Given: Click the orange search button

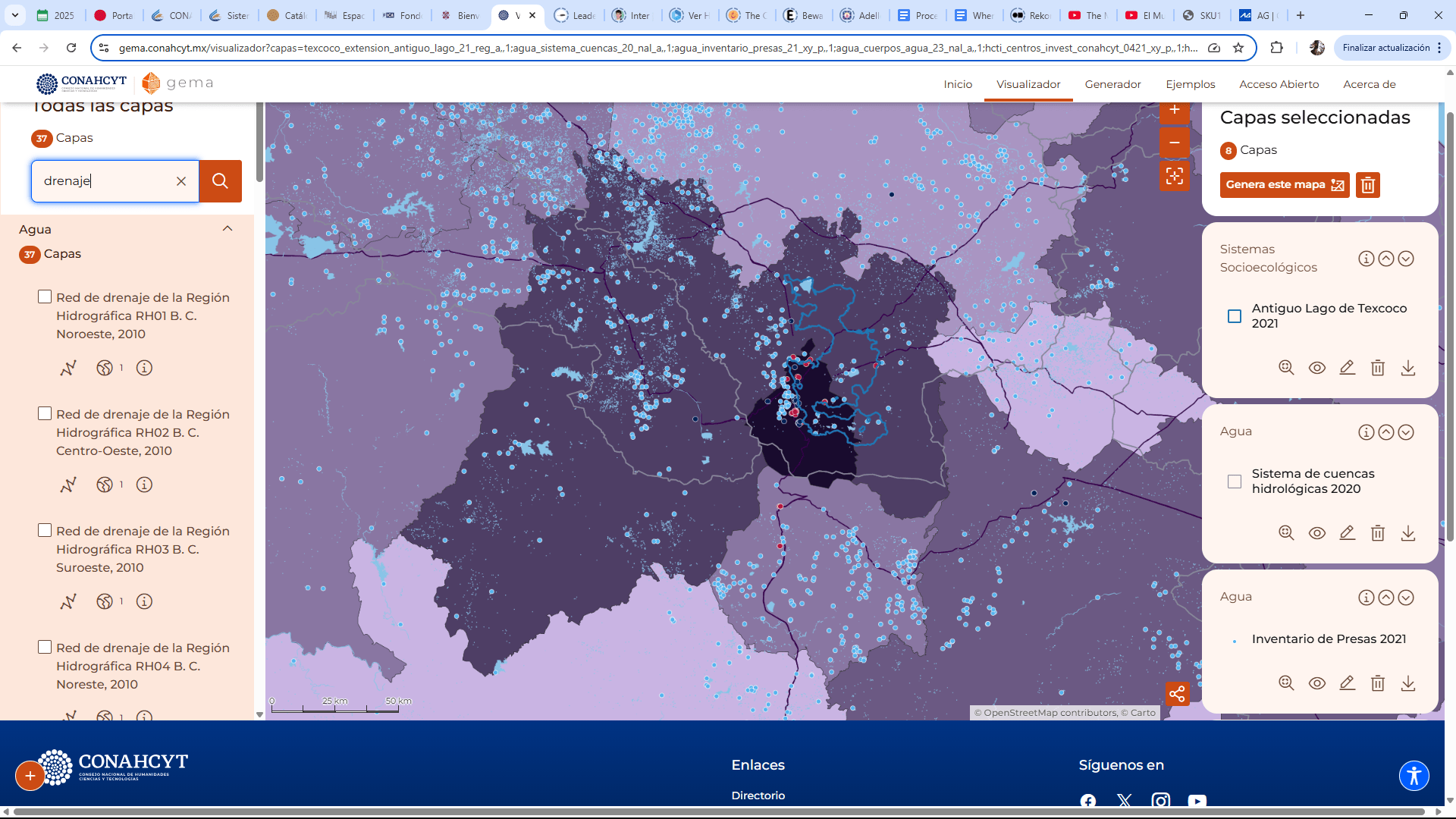Looking at the screenshot, I should [220, 181].
